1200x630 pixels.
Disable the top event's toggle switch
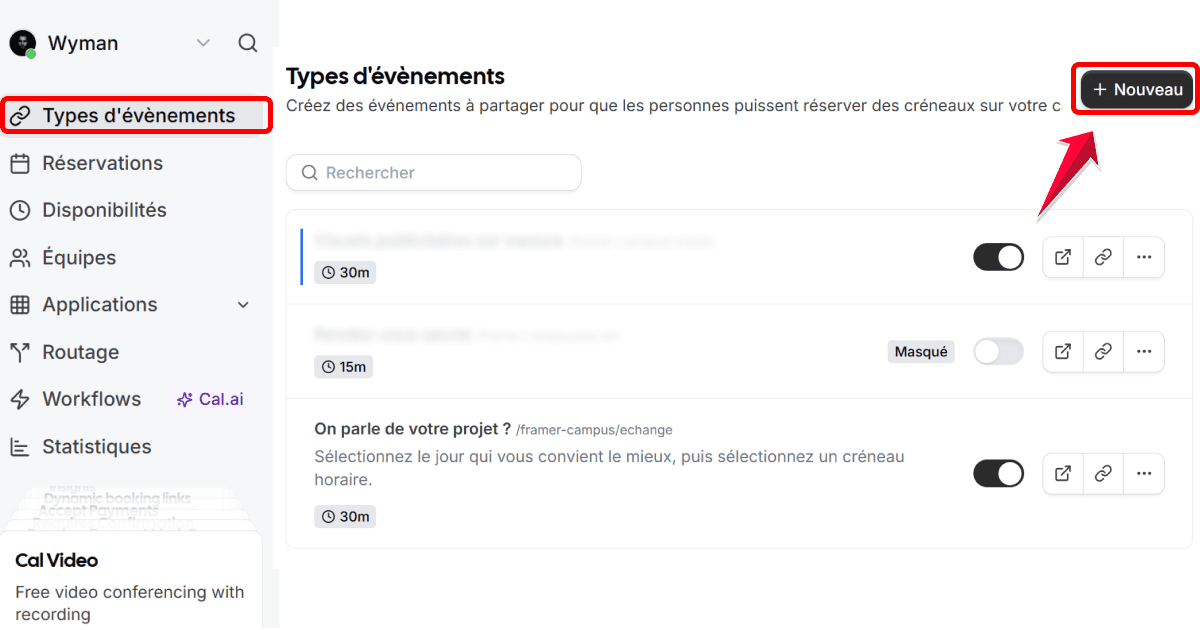pyautogui.click(x=998, y=257)
